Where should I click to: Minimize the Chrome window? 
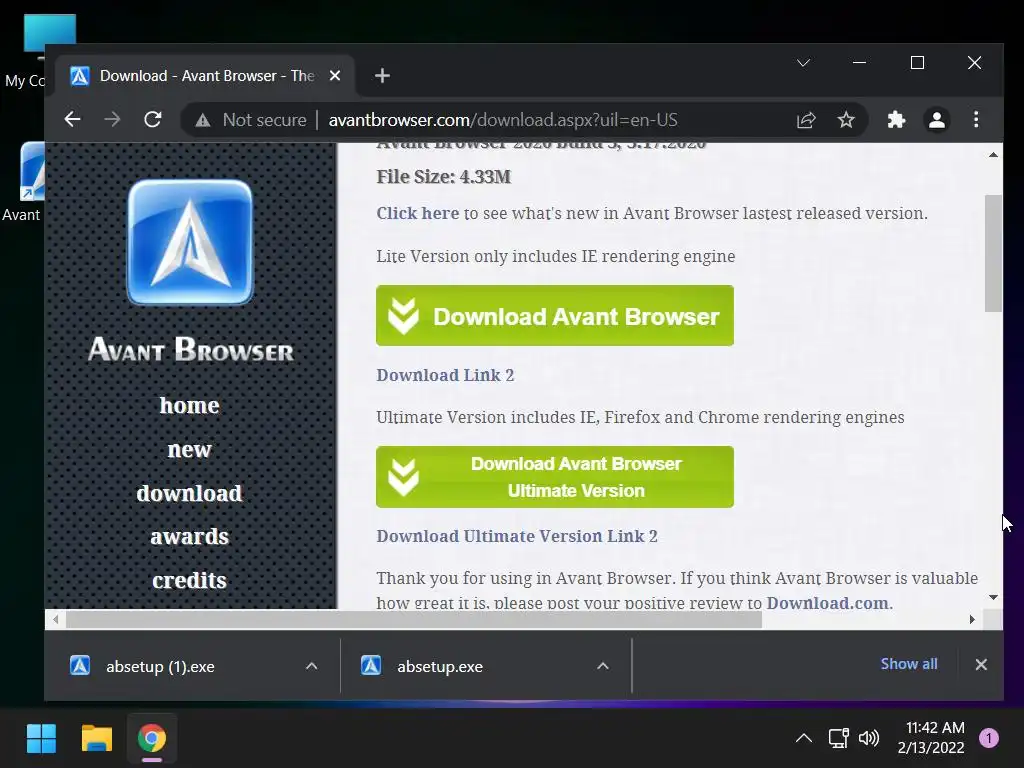(859, 63)
